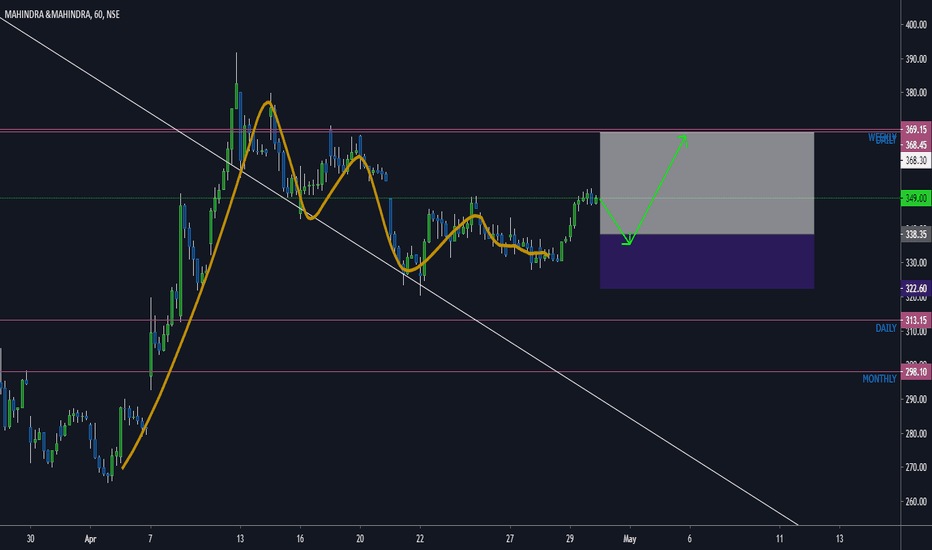932x550 pixels.
Task: Select the pink horizontal line at 313.15
Action: tap(451, 320)
